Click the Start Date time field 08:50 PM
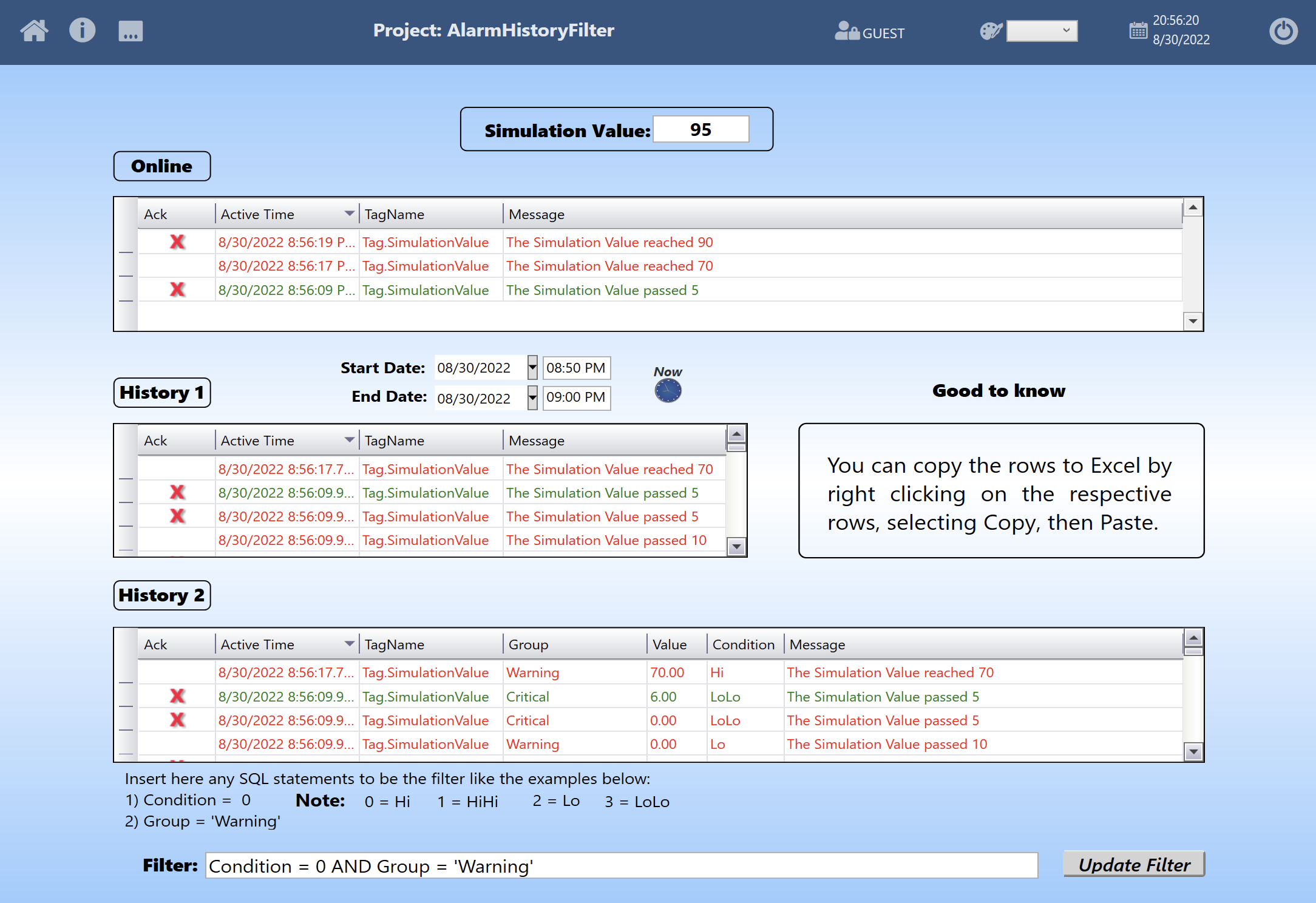 tap(576, 368)
